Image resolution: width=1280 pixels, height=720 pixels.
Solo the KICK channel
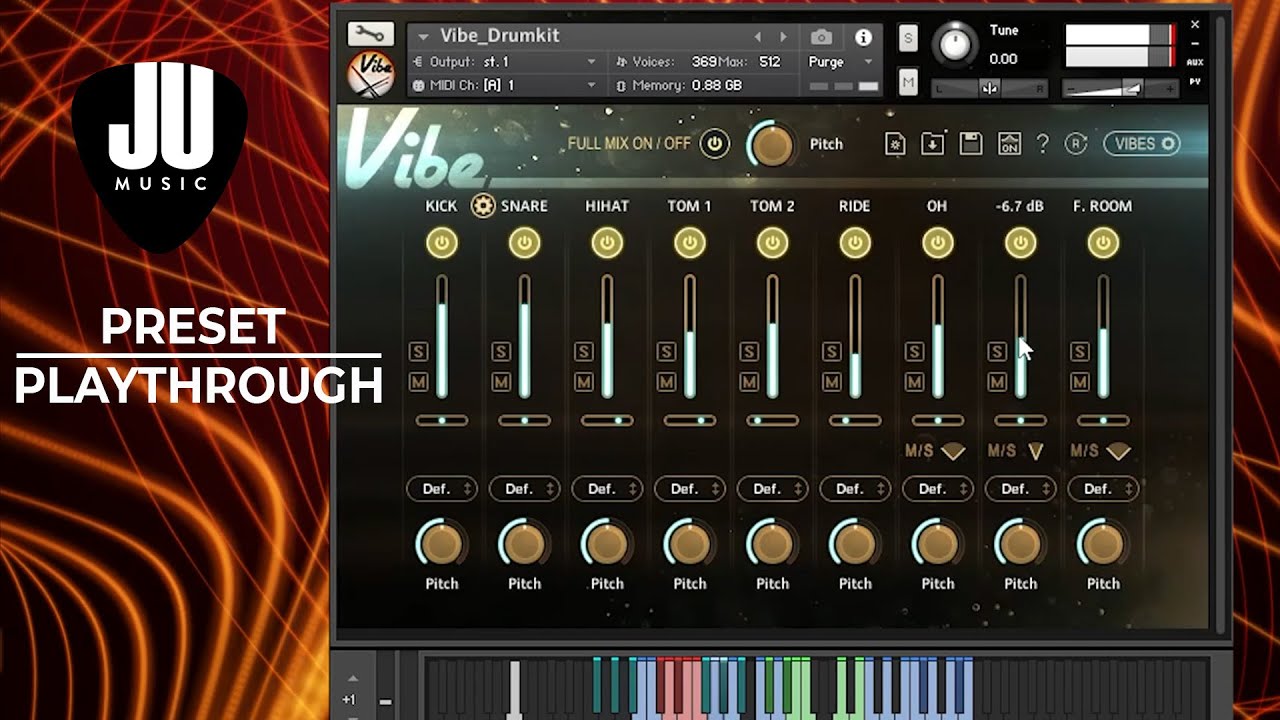click(418, 352)
